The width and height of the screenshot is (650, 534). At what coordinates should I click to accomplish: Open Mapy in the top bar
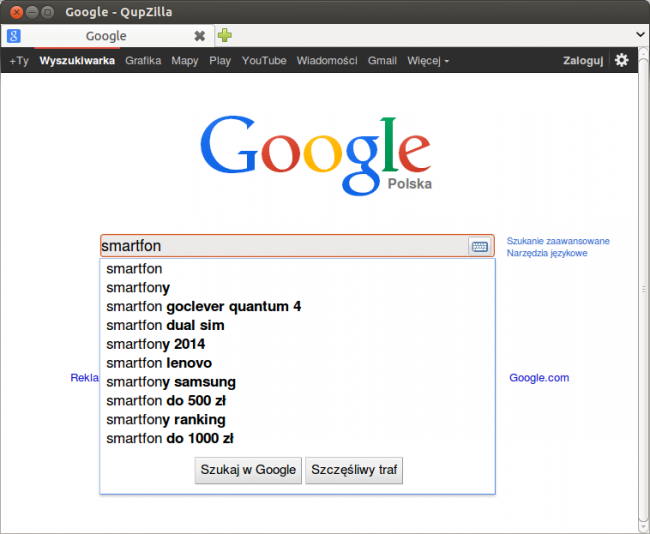(185, 61)
